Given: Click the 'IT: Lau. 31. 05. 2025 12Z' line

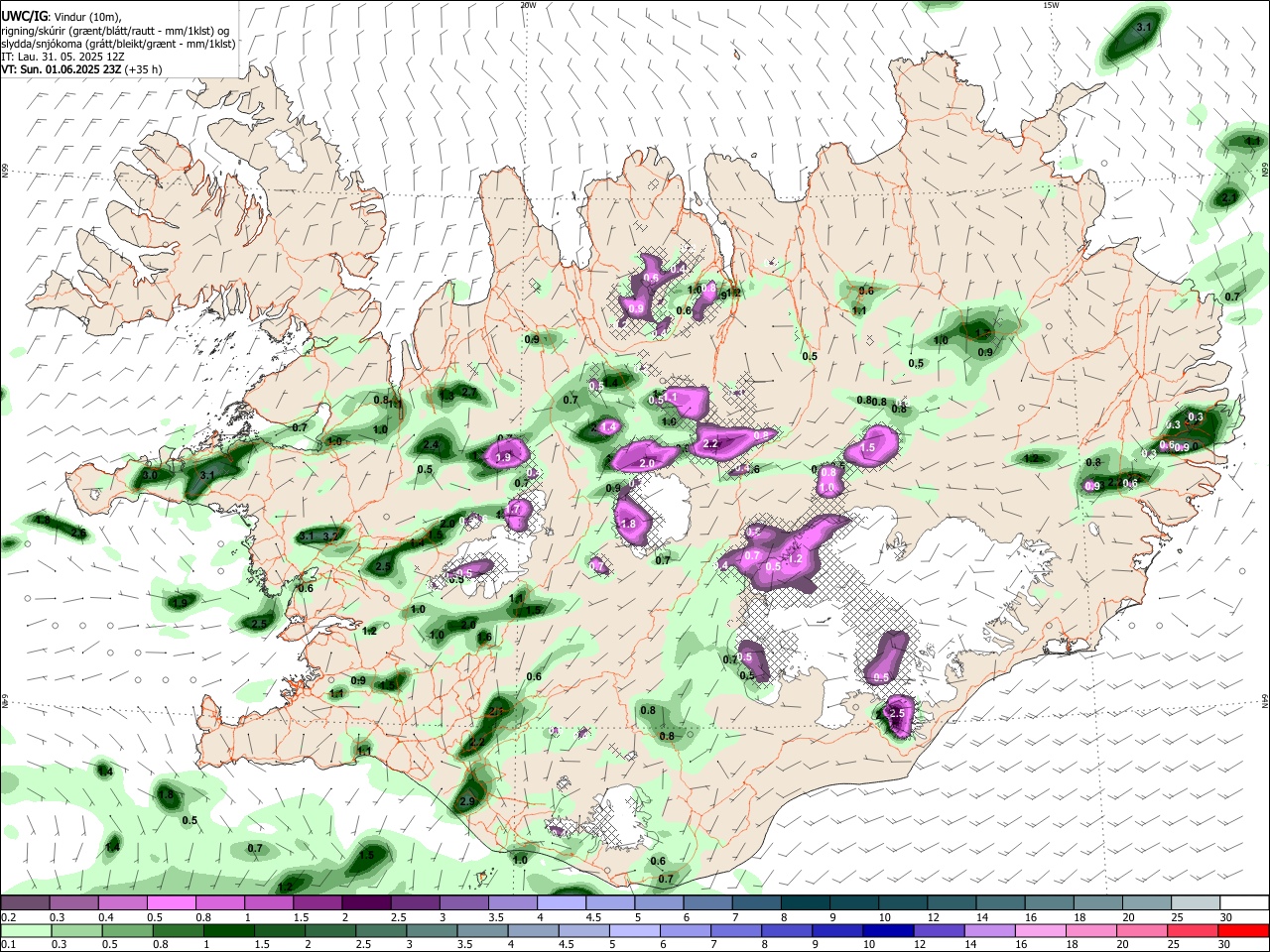Looking at the screenshot, I should [x=62, y=57].
